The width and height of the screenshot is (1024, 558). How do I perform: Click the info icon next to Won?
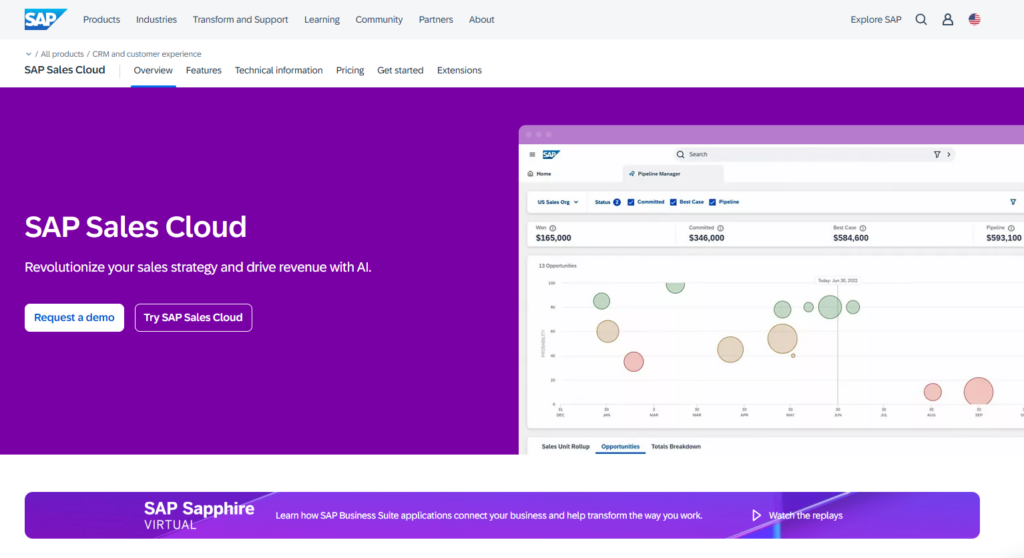(x=553, y=228)
